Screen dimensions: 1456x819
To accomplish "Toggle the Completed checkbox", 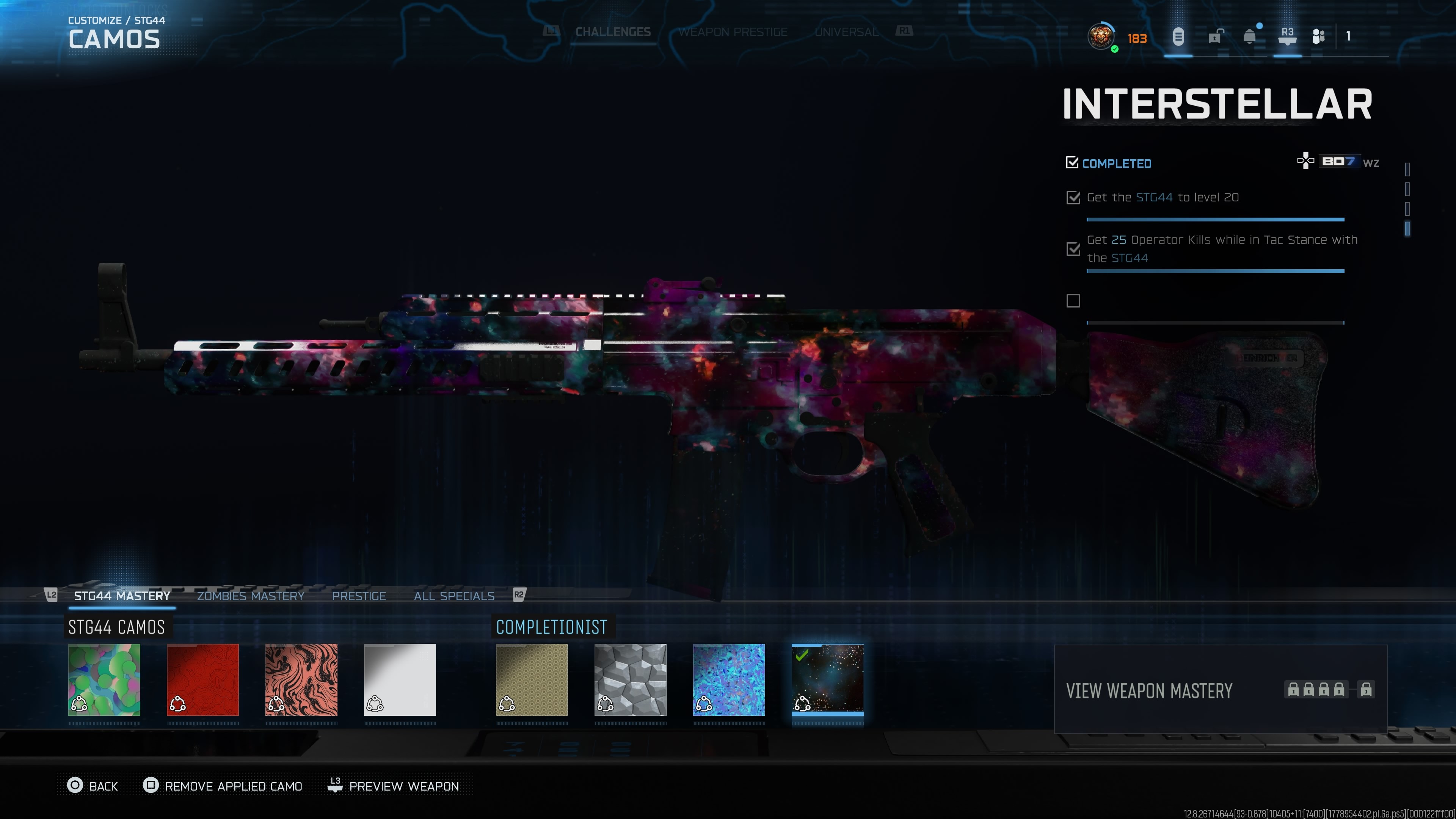I will [x=1072, y=163].
